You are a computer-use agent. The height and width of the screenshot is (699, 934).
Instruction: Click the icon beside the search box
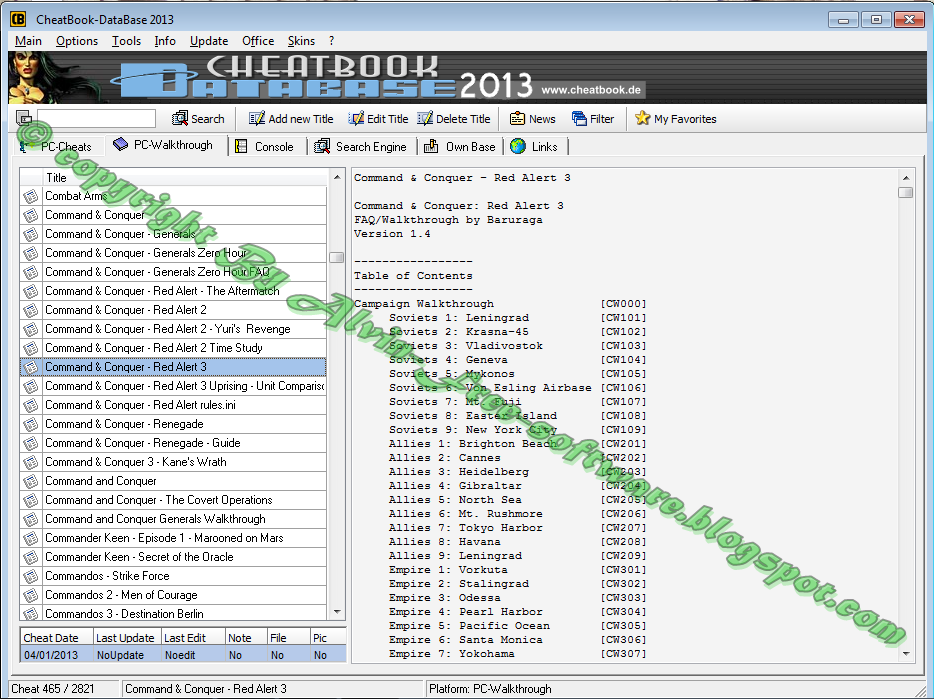point(24,118)
